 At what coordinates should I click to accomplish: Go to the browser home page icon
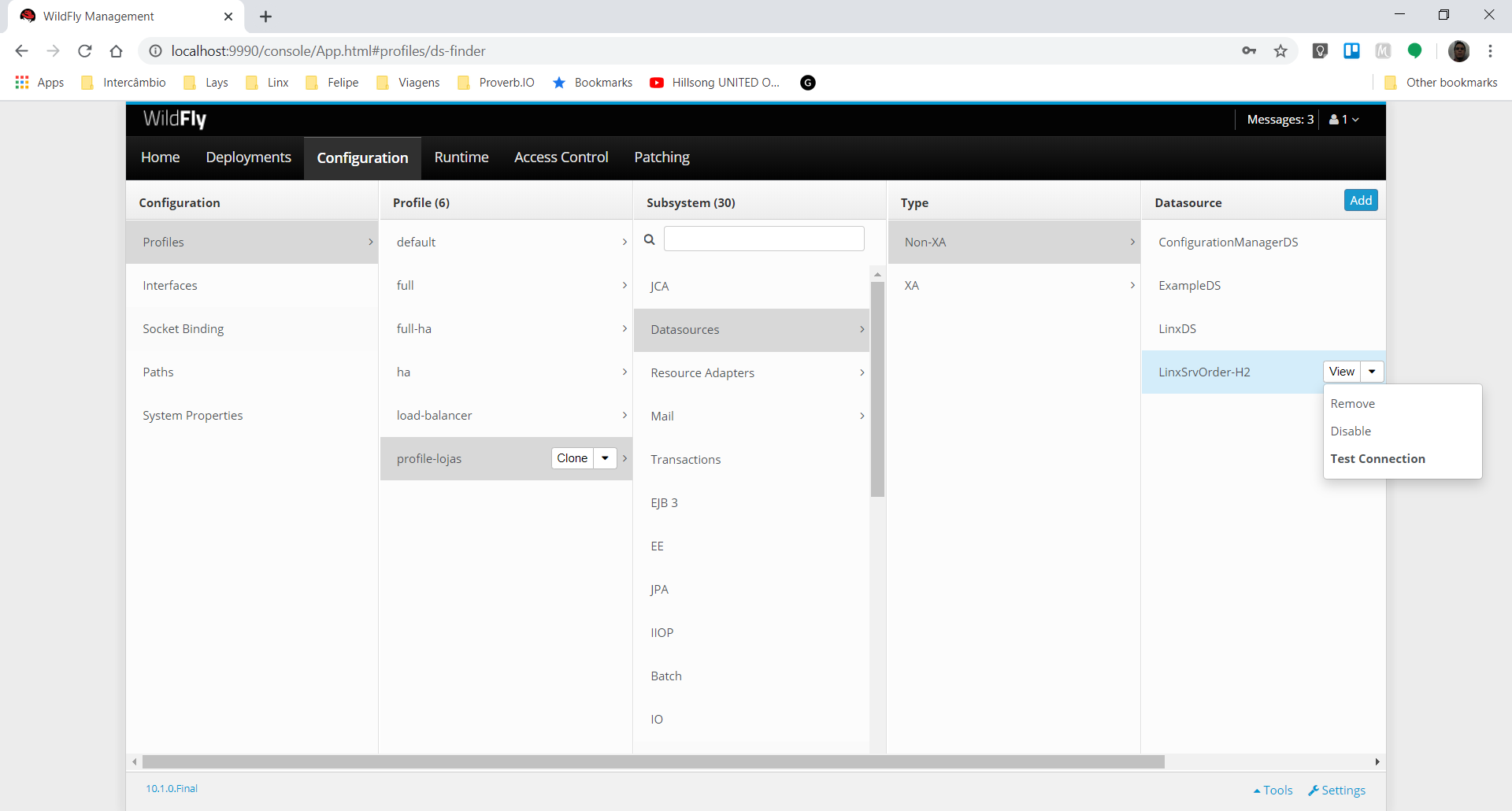point(117,51)
